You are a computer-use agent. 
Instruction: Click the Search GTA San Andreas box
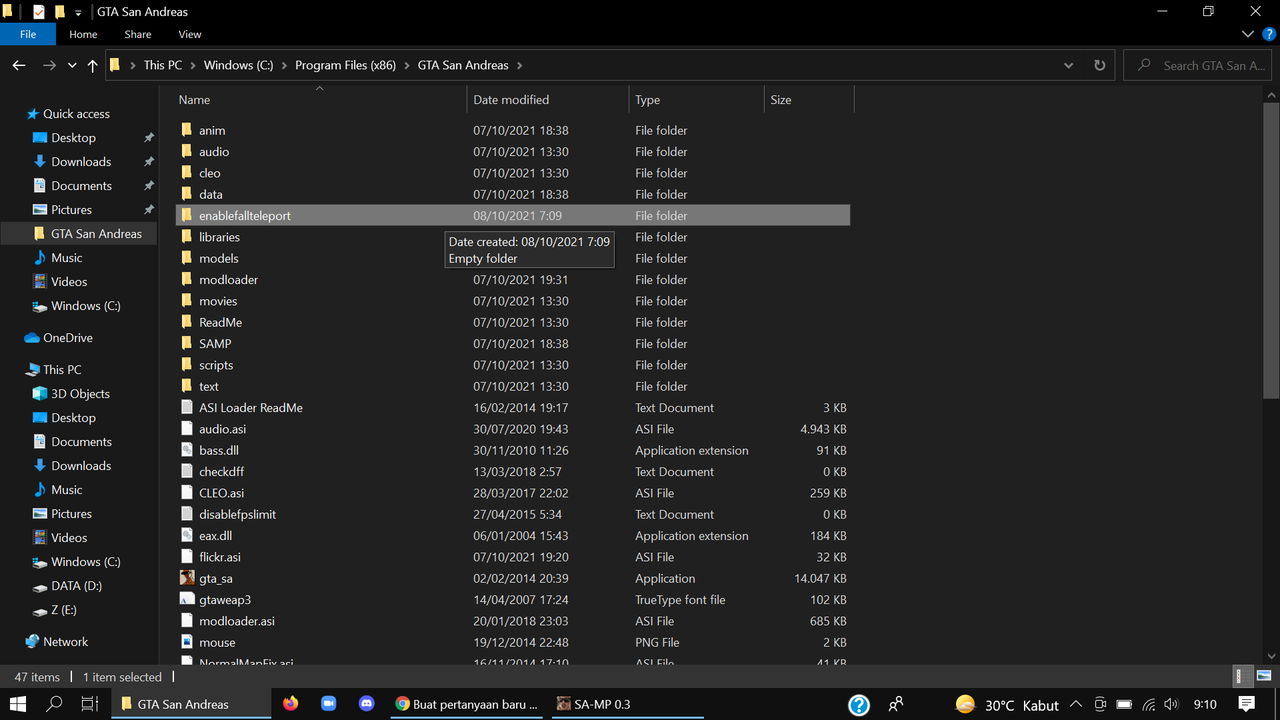coord(1198,65)
